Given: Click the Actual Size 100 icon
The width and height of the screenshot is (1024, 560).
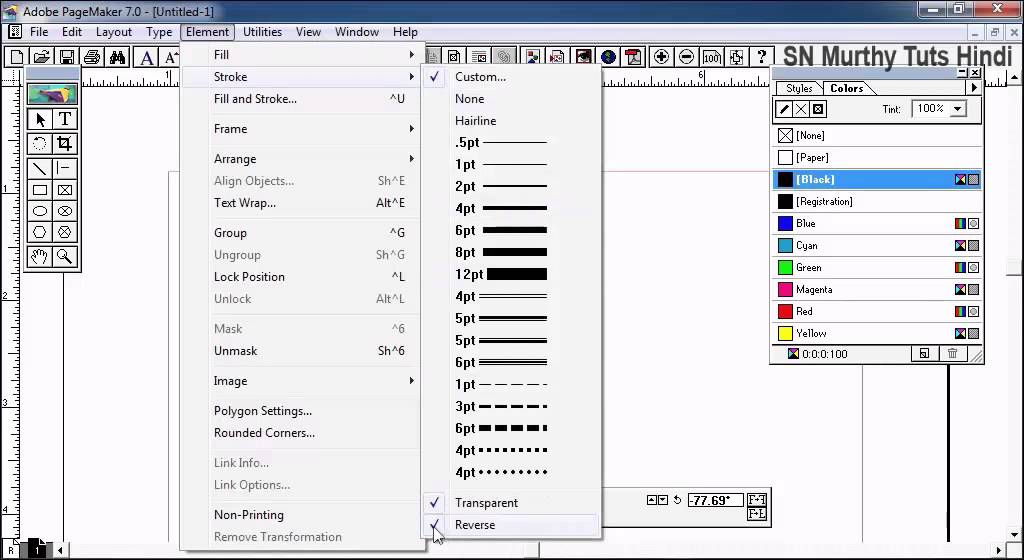Looking at the screenshot, I should point(711,57).
